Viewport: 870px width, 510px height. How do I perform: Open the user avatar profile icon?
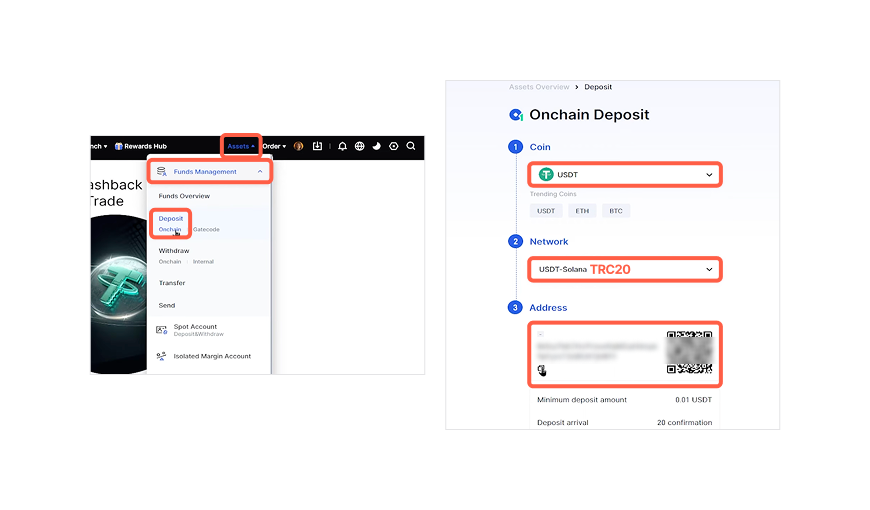click(x=299, y=147)
